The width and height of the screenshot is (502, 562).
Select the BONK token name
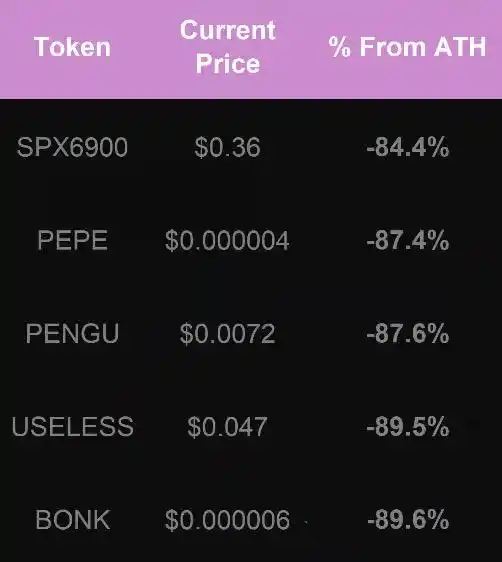point(73,520)
